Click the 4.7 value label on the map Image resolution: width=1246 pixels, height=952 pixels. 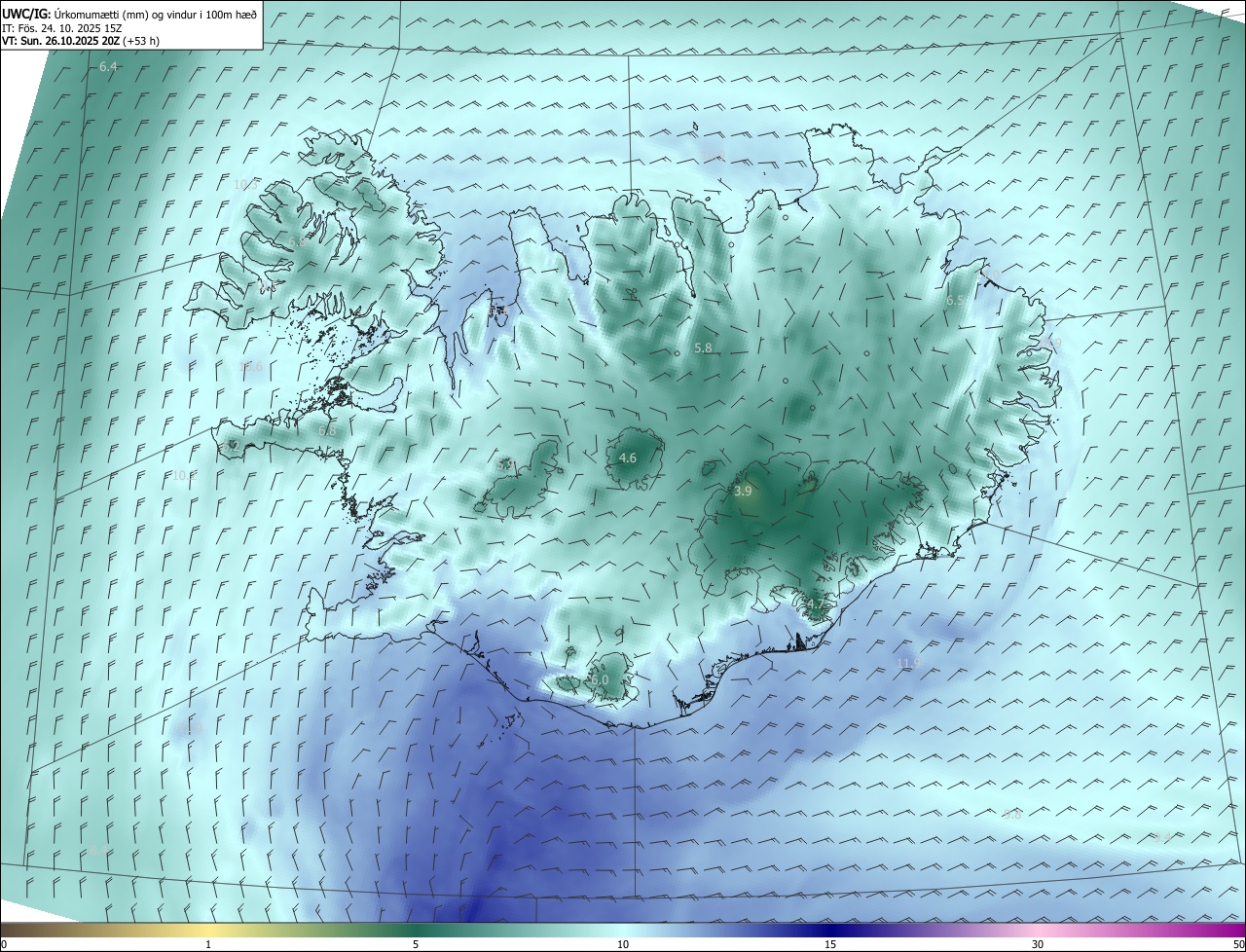pos(815,604)
